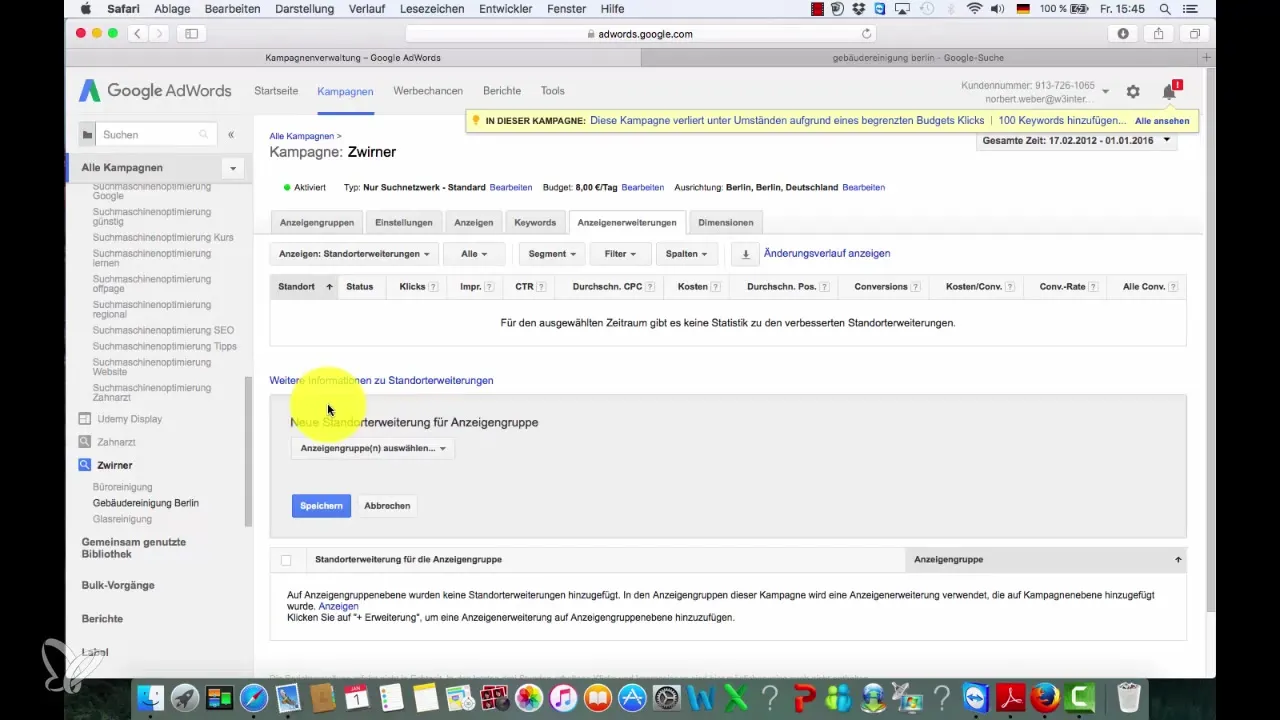1280x720 pixels.
Task: Show all tabs overview in Safari
Action: 1195,33
